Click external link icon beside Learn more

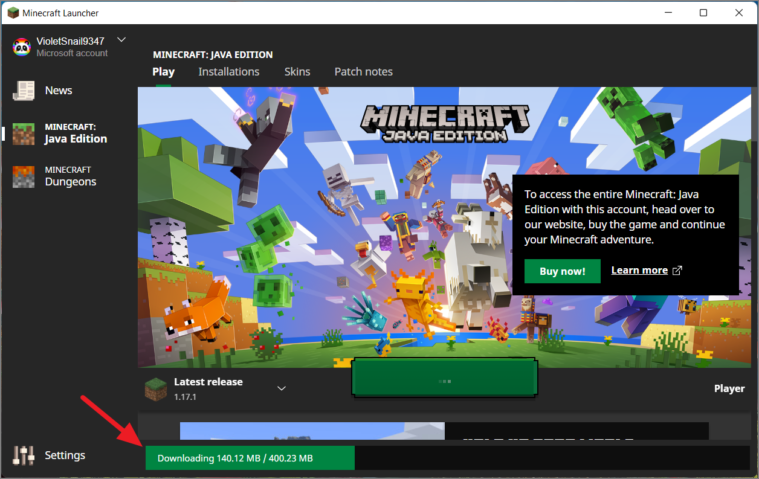coord(677,270)
